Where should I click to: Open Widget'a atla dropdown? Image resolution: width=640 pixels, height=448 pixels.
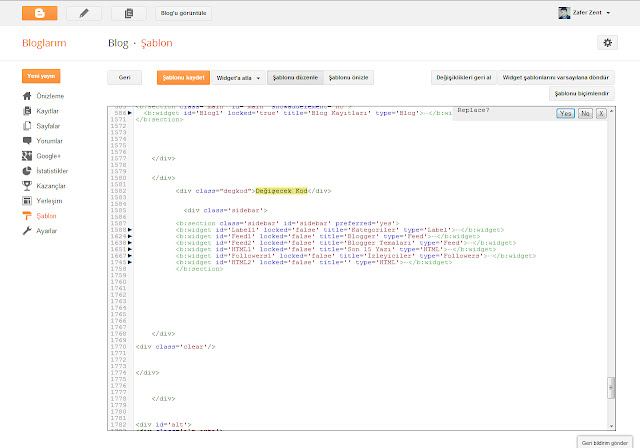(238, 78)
